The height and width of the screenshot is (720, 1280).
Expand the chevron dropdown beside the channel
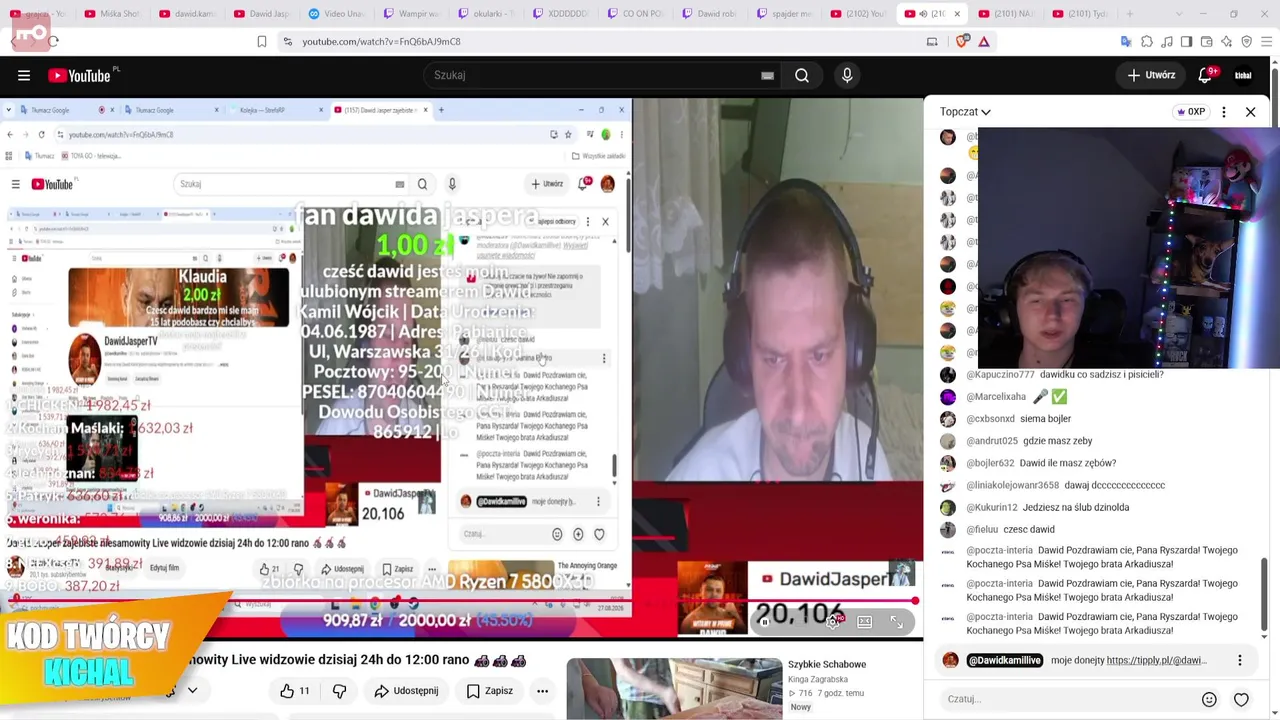pyautogui.click(x=192, y=690)
